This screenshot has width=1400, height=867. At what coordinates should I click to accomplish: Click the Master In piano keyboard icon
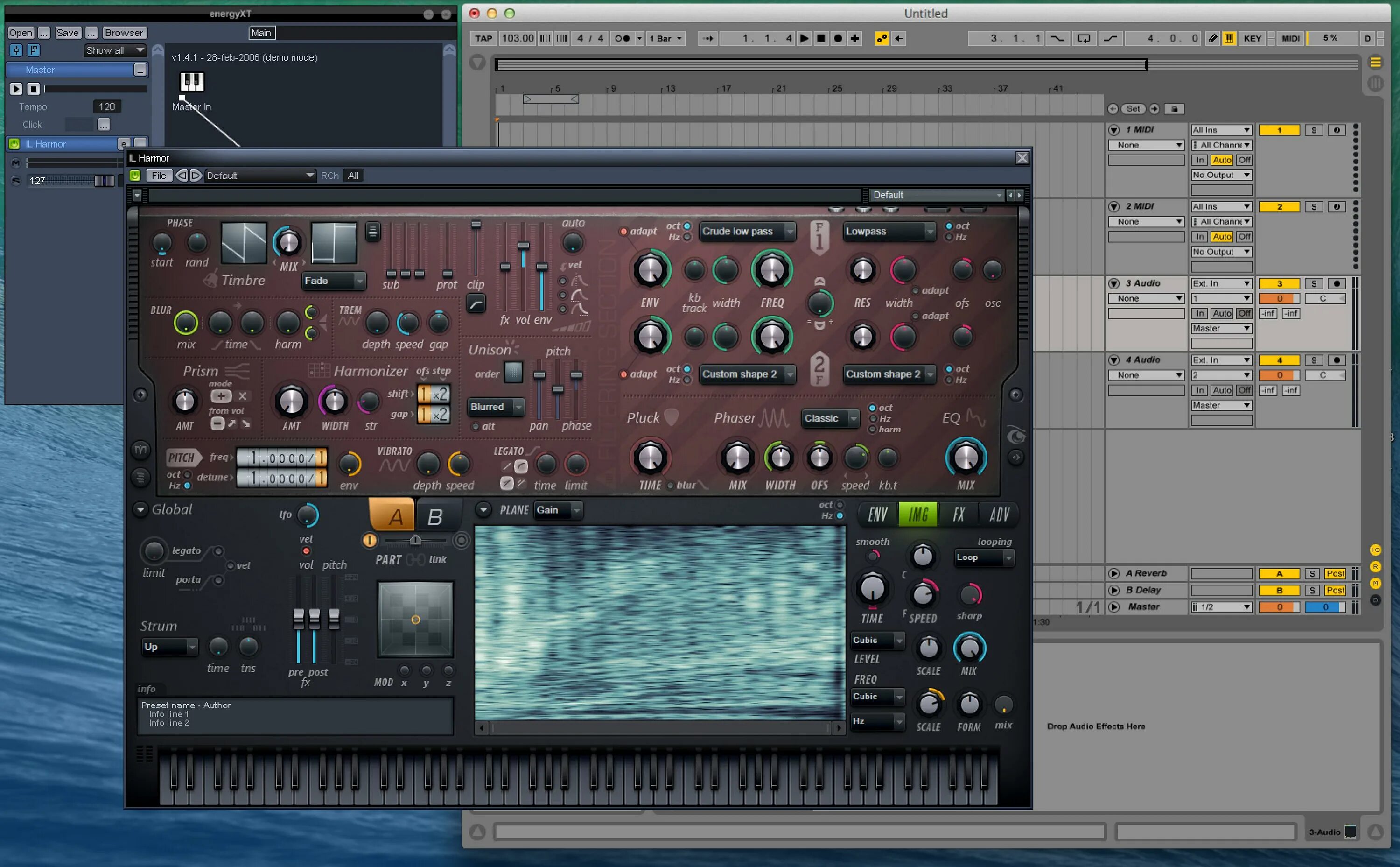coord(191,82)
